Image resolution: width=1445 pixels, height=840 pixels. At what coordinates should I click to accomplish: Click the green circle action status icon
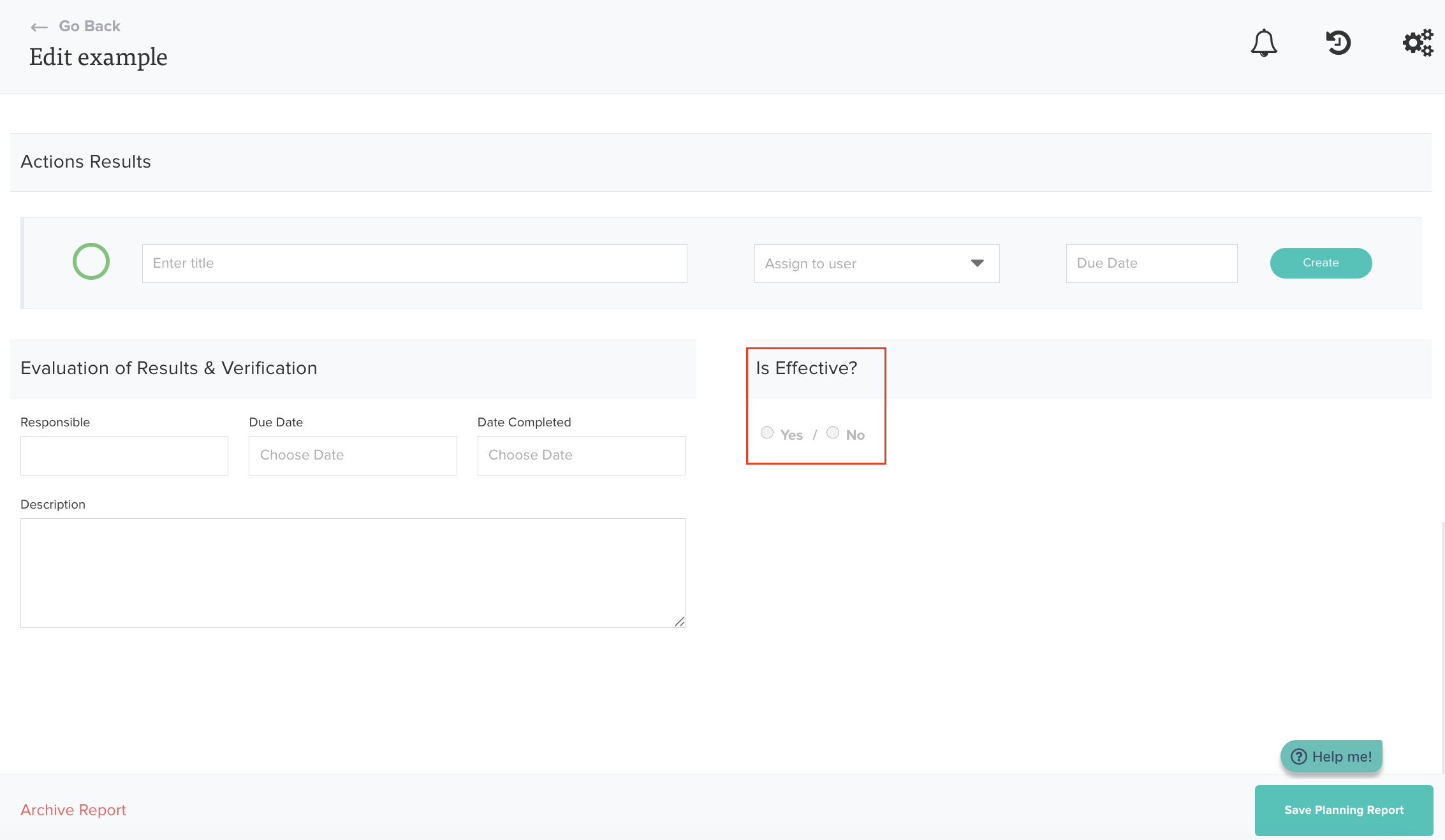click(91, 261)
